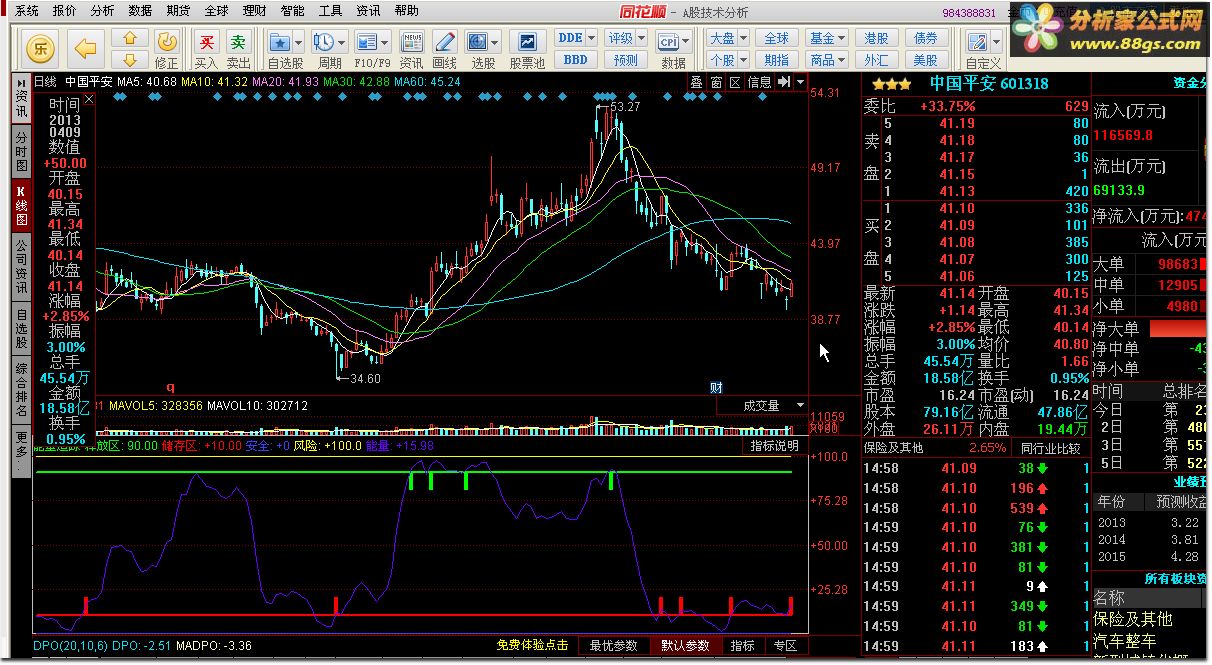Switch to the 分时图 sidebar tab
The image size is (1212, 665).
pos(22,153)
